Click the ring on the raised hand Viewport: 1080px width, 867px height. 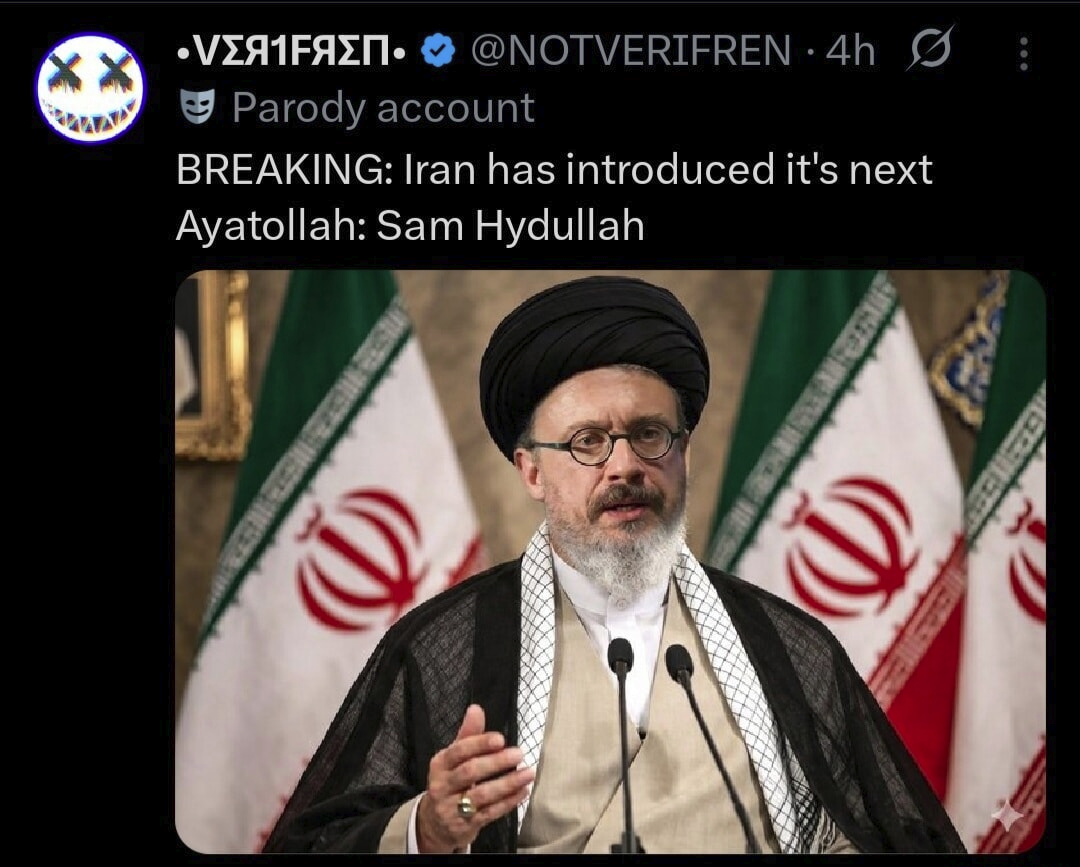point(466,805)
